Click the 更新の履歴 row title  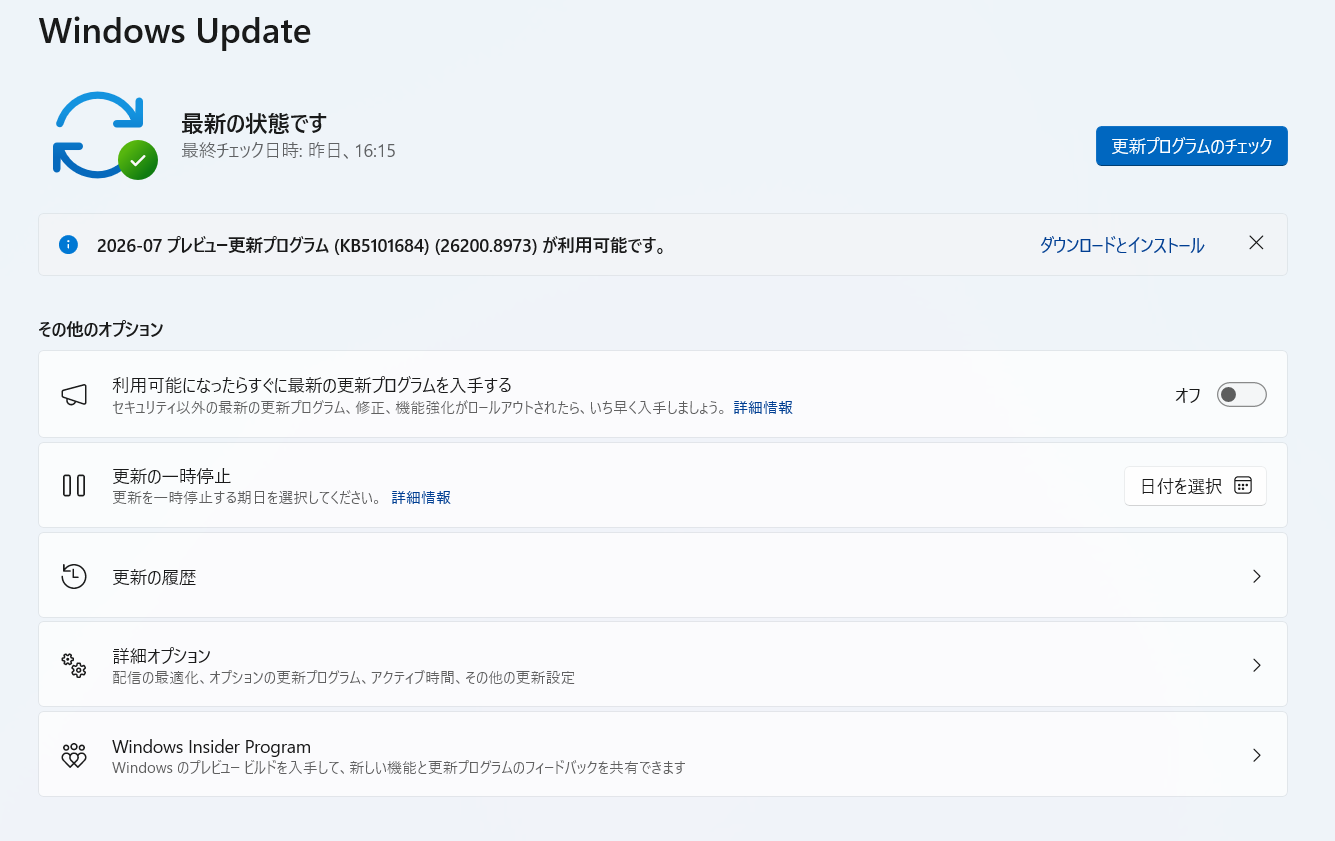pyautogui.click(x=154, y=577)
